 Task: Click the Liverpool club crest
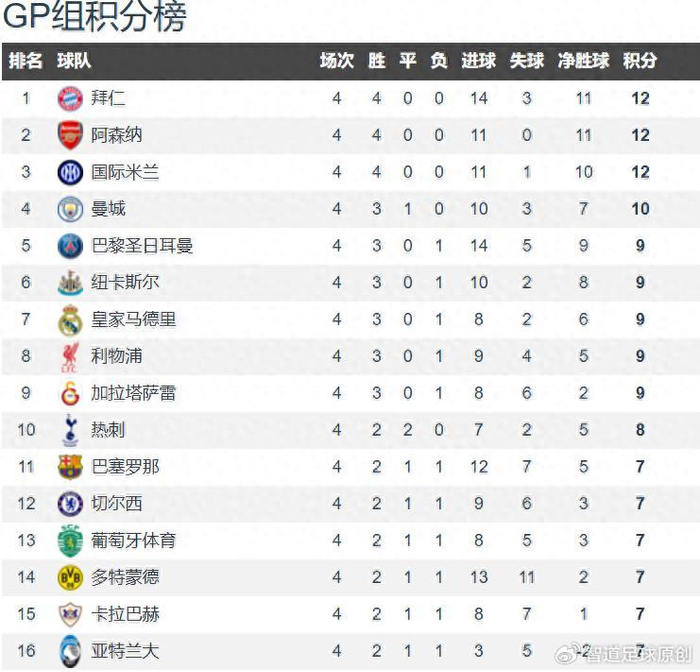pos(70,357)
